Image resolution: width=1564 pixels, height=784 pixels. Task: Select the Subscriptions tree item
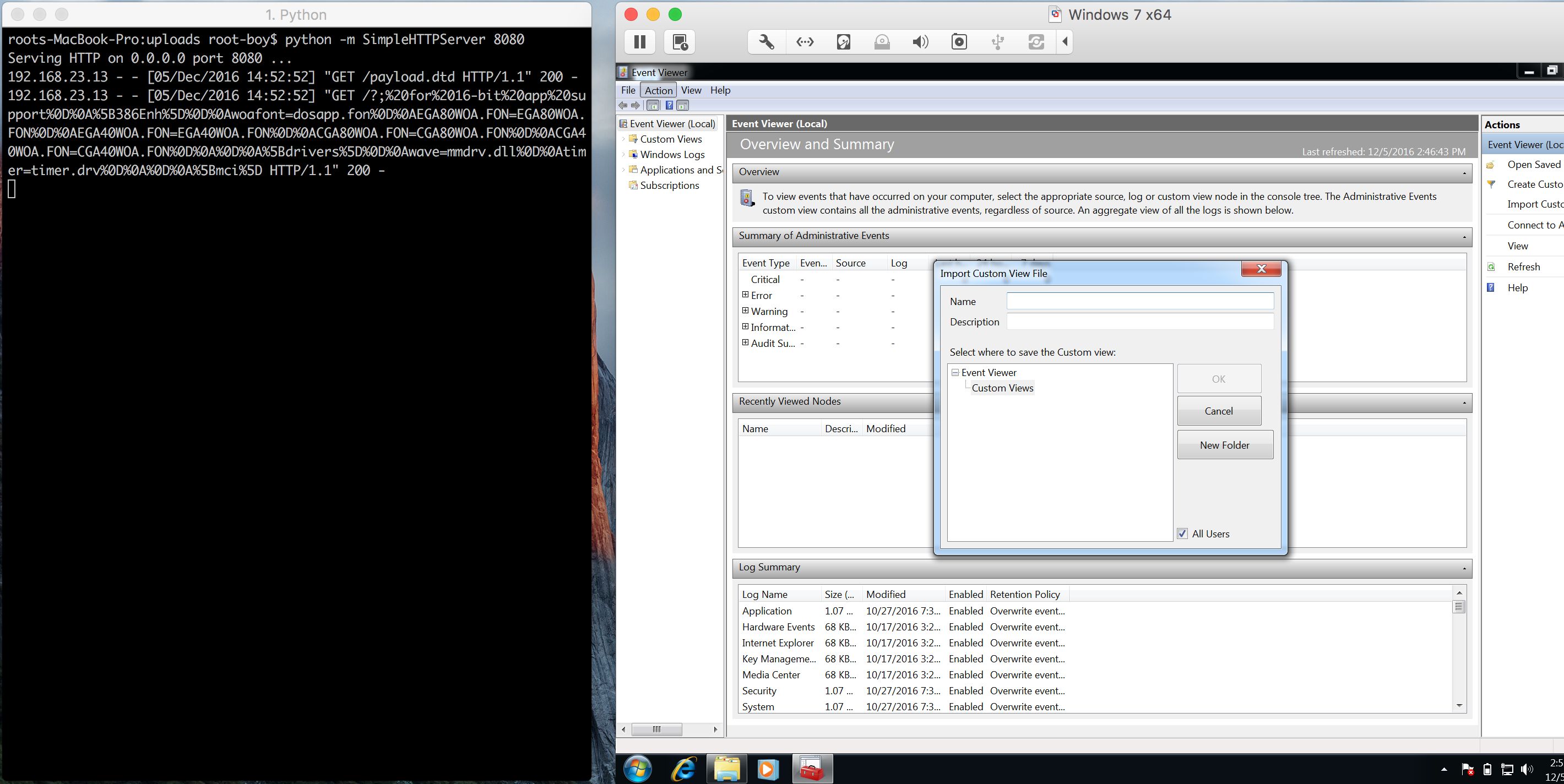(x=669, y=185)
